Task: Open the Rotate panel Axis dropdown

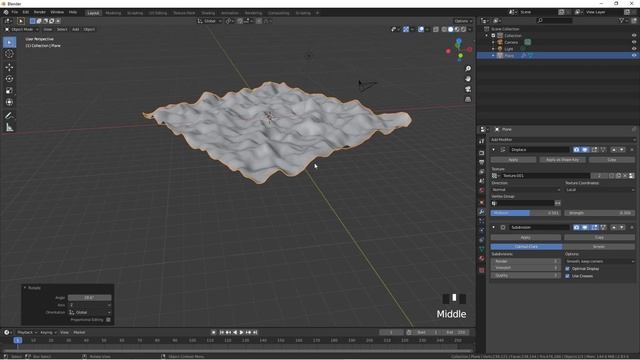Action: 89,305
